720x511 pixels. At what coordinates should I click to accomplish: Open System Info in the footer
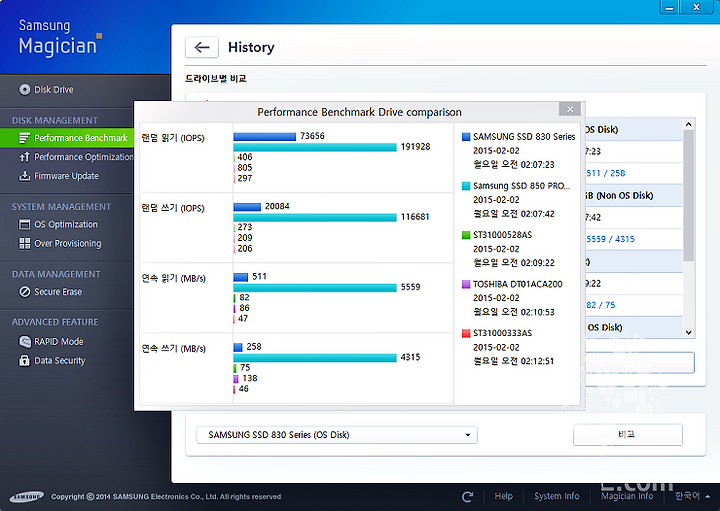point(557,496)
